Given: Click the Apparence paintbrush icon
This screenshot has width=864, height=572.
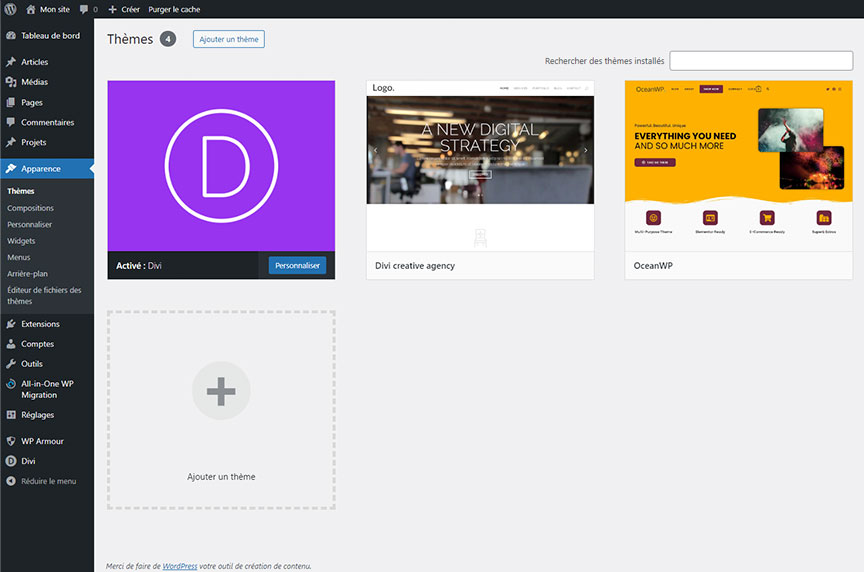Looking at the screenshot, I should pos(11,169).
